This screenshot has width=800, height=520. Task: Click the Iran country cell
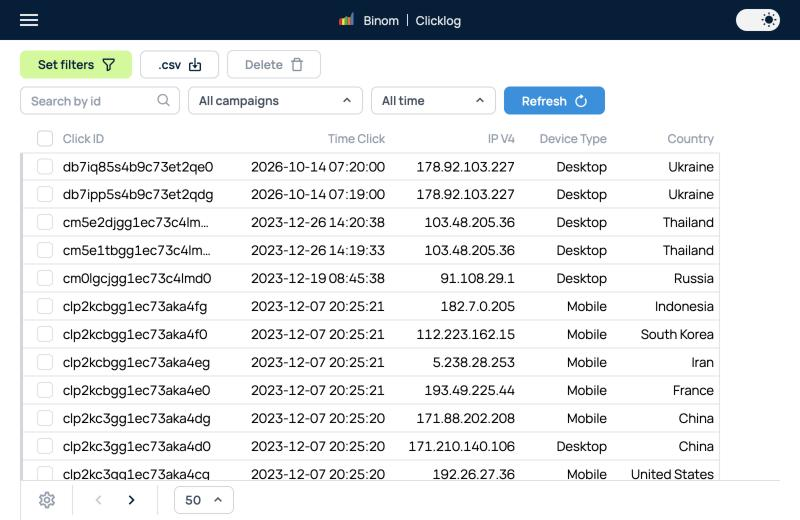click(702, 362)
